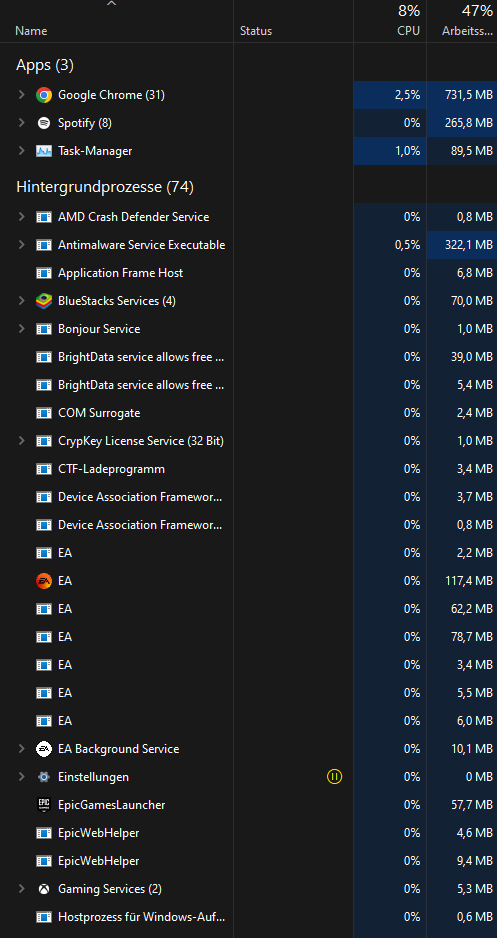Click the CrypKey License Service icon

point(44,441)
